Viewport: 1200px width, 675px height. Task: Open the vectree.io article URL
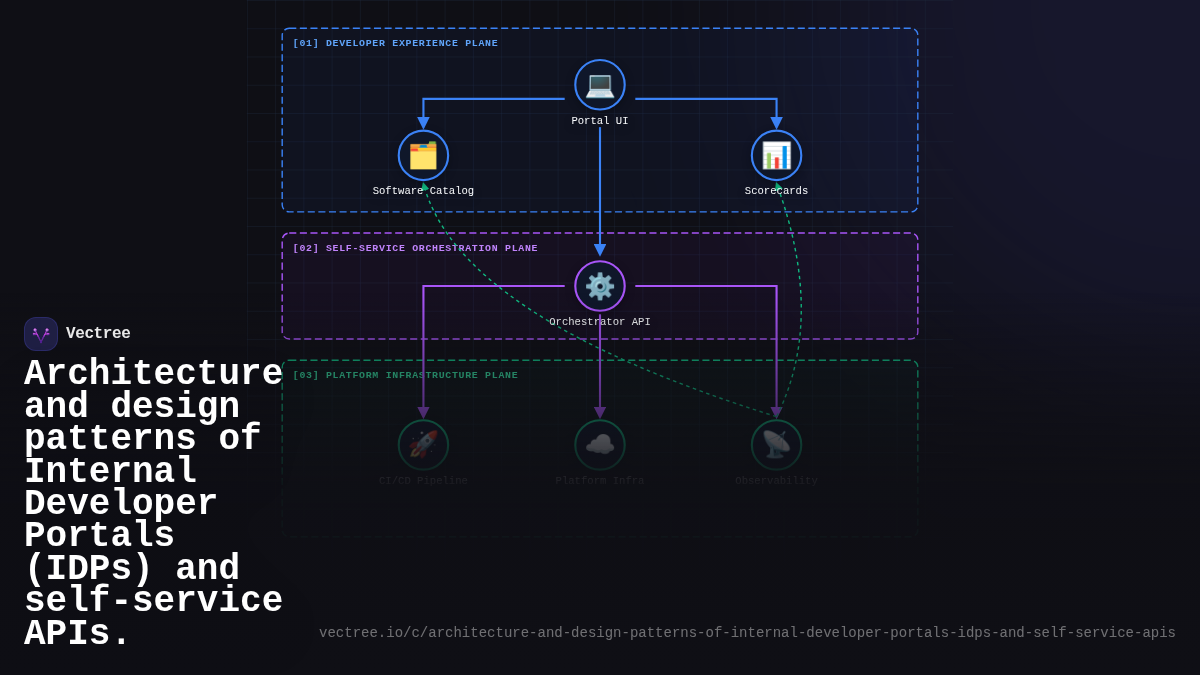pos(747,632)
